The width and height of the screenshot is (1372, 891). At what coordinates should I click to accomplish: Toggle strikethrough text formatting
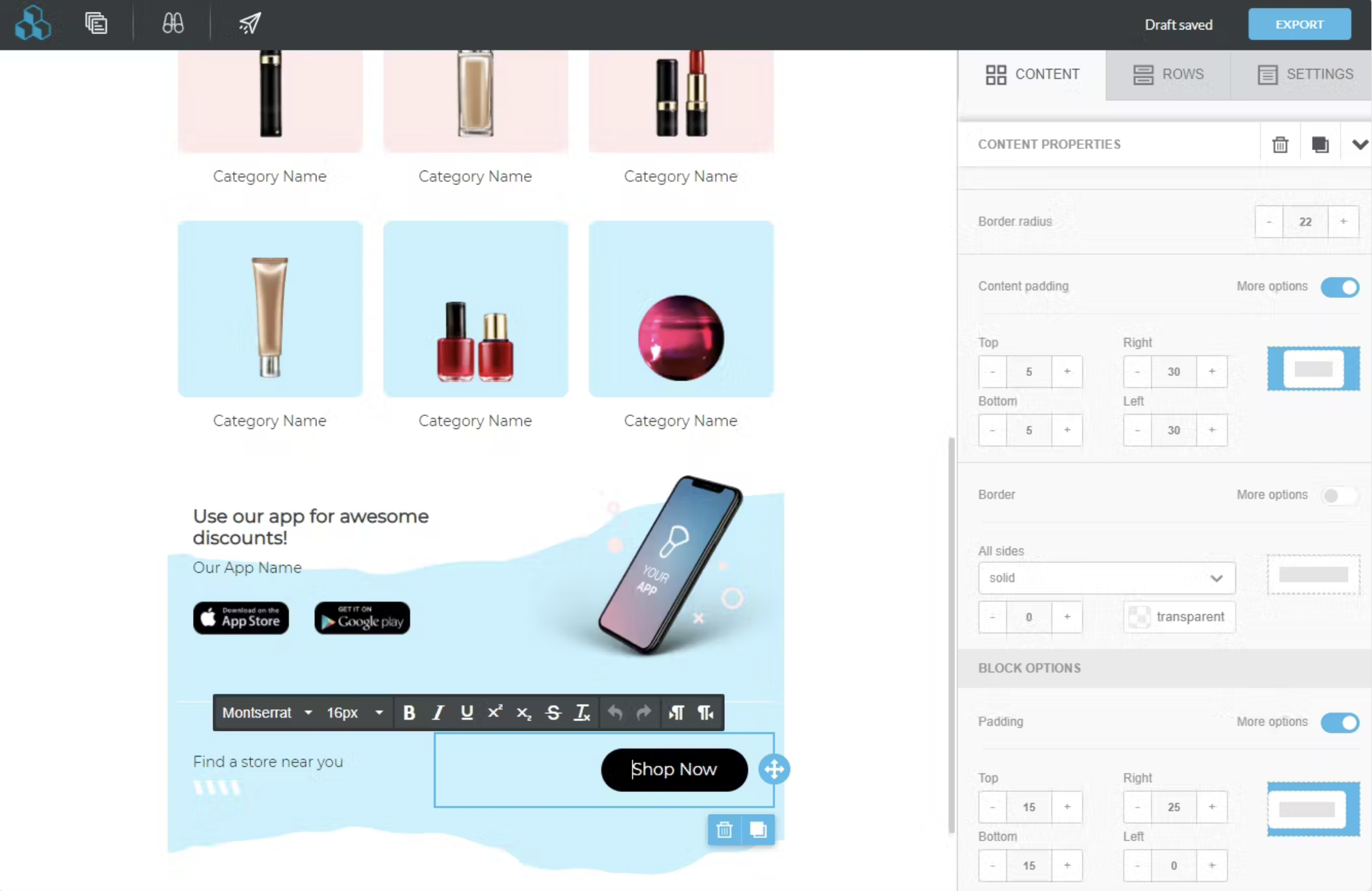[553, 713]
